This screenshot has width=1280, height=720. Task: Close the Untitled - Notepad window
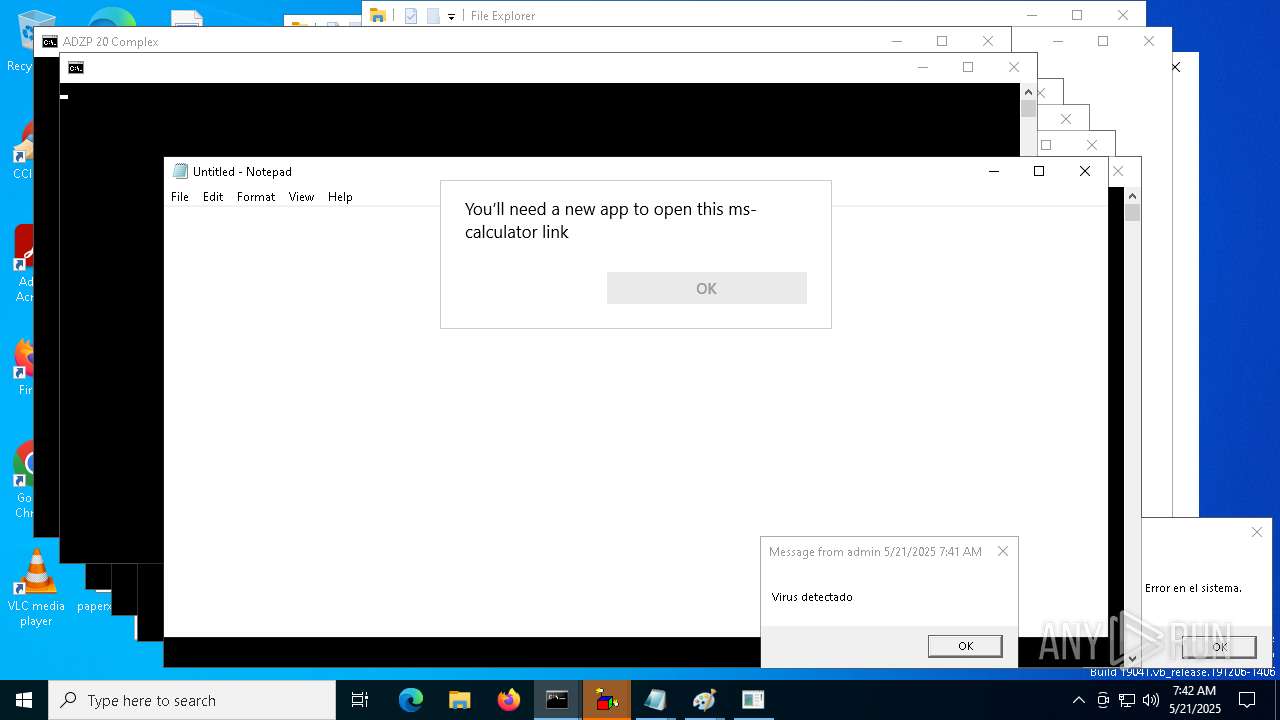tap(1085, 171)
